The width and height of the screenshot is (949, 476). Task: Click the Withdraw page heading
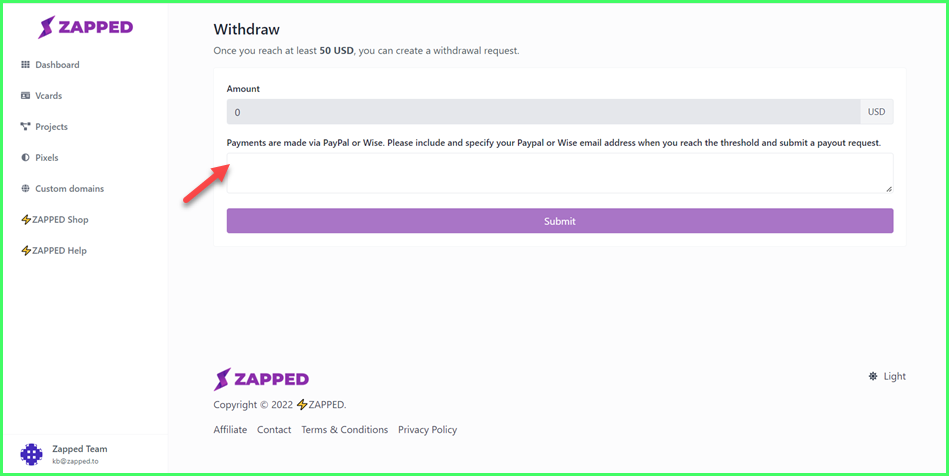247,29
